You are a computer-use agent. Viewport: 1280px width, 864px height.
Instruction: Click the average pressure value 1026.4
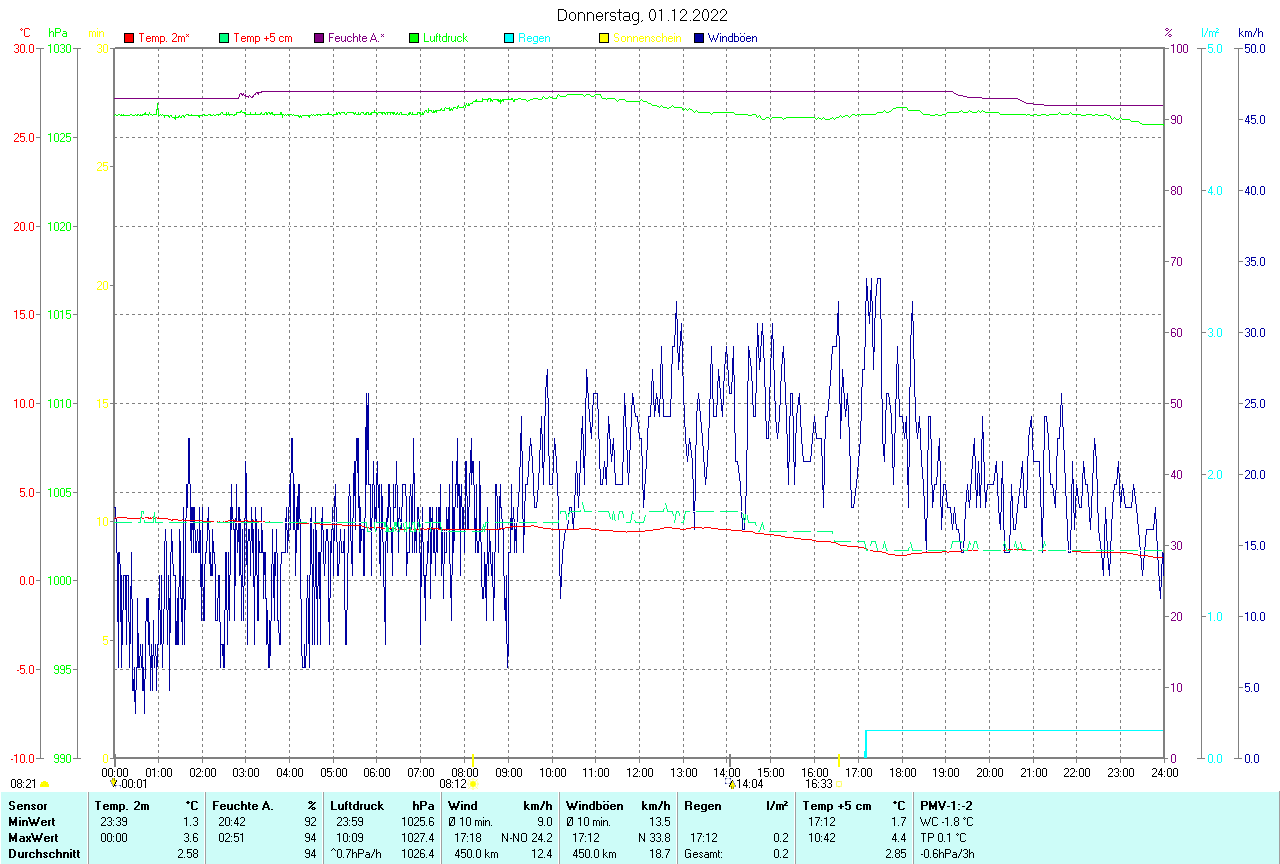pyautogui.click(x=418, y=853)
